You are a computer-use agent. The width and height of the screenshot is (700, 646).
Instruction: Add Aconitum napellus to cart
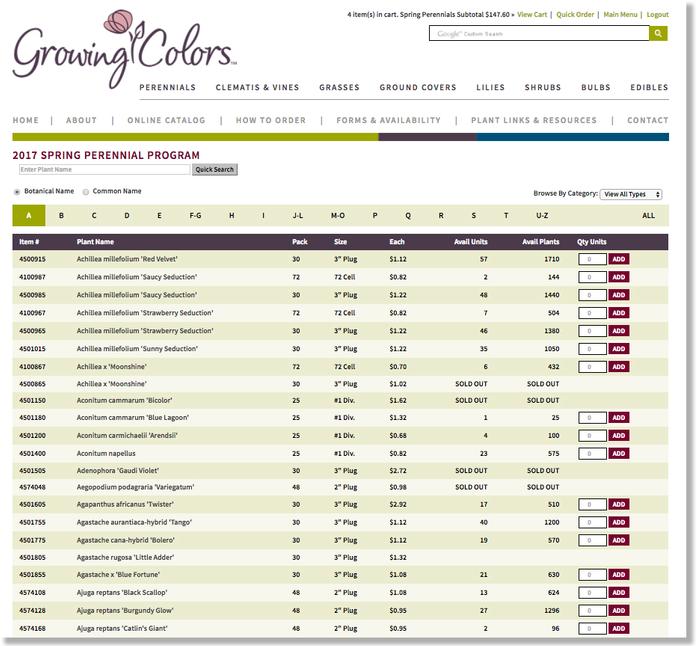(x=618, y=454)
